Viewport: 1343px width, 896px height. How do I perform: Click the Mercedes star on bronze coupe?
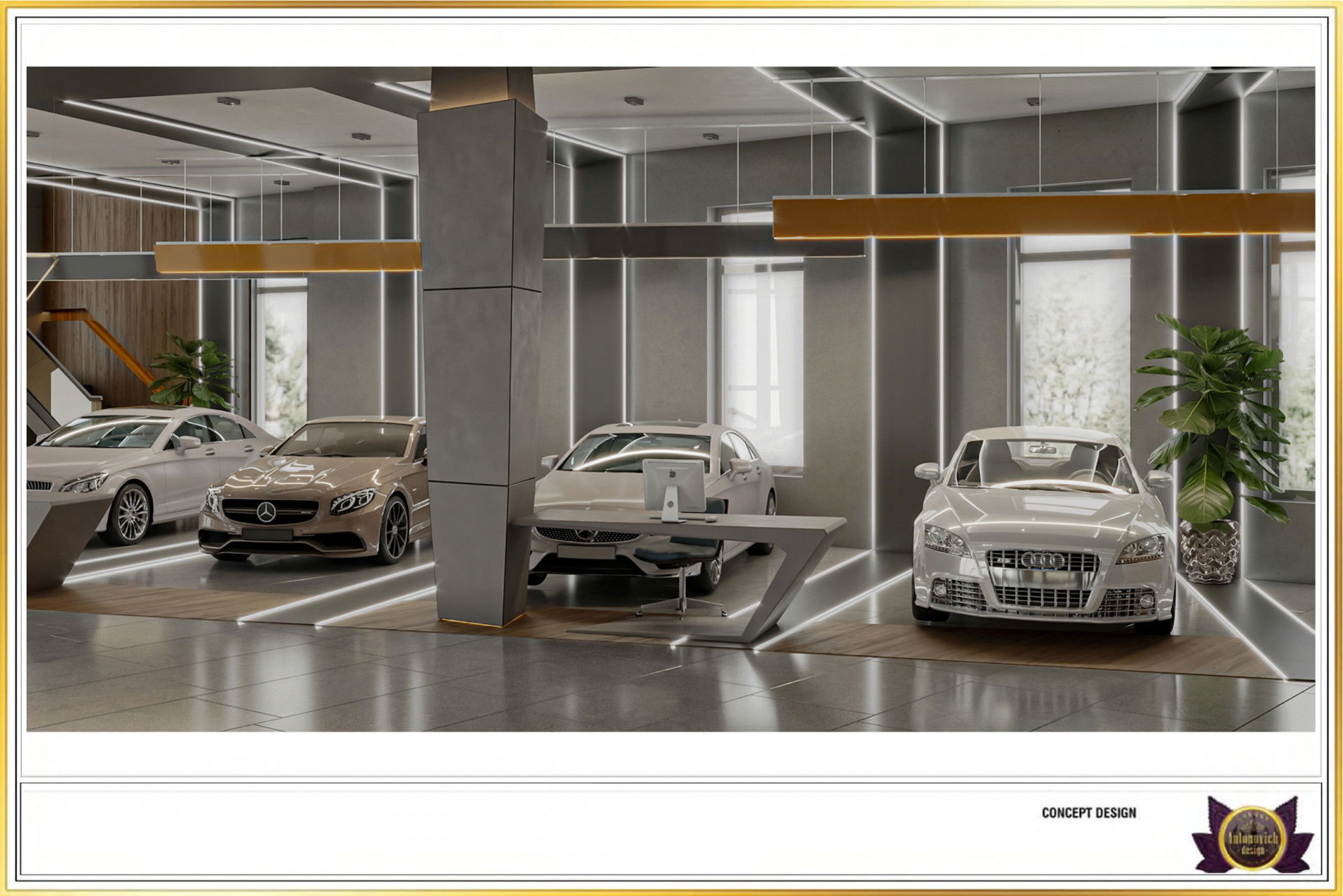coord(265,513)
